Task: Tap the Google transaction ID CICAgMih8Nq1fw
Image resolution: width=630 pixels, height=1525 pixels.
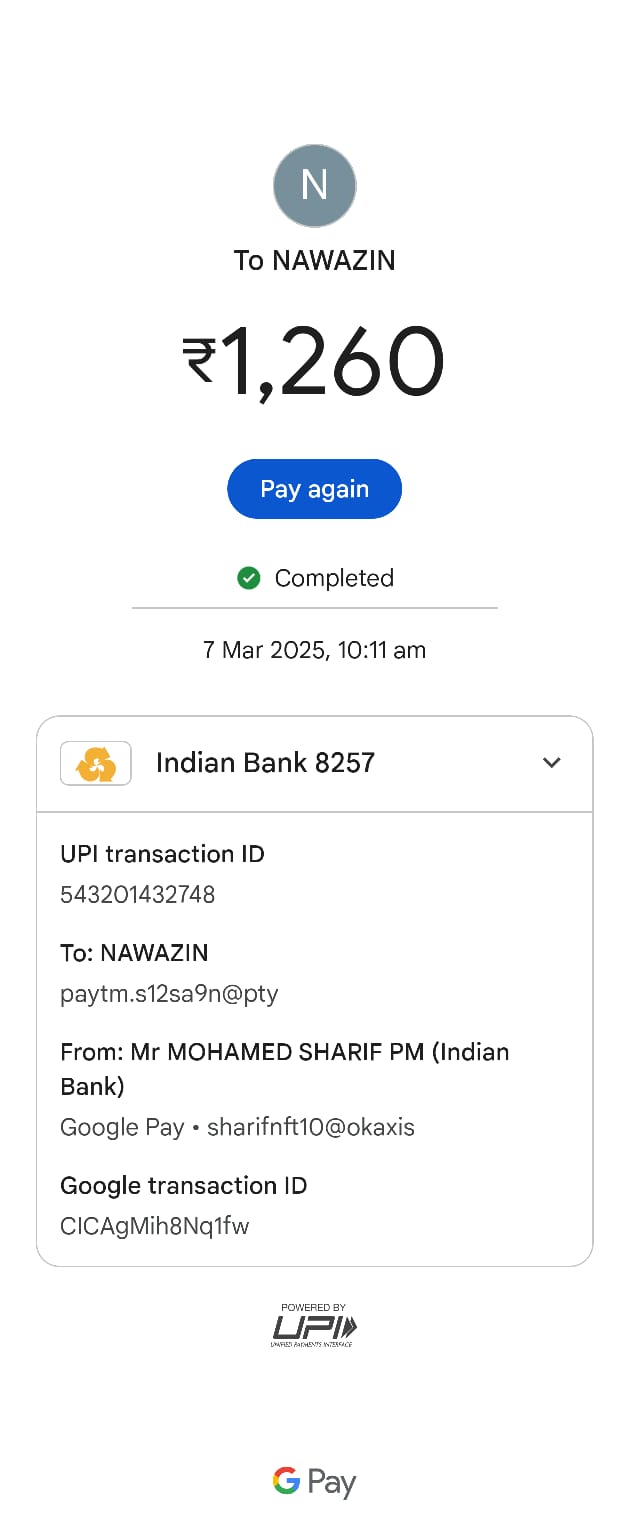Action: pos(155,1225)
